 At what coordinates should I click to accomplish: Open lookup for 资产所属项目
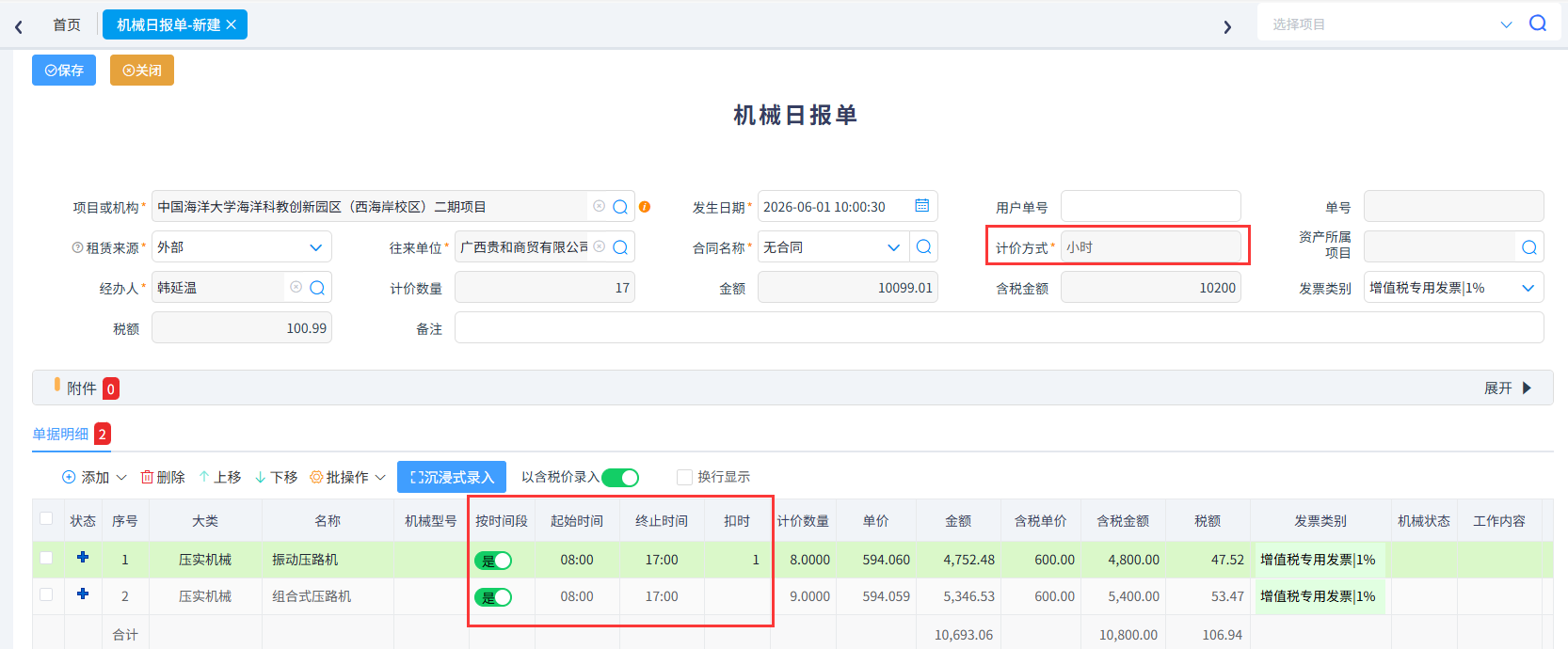click(x=1529, y=247)
